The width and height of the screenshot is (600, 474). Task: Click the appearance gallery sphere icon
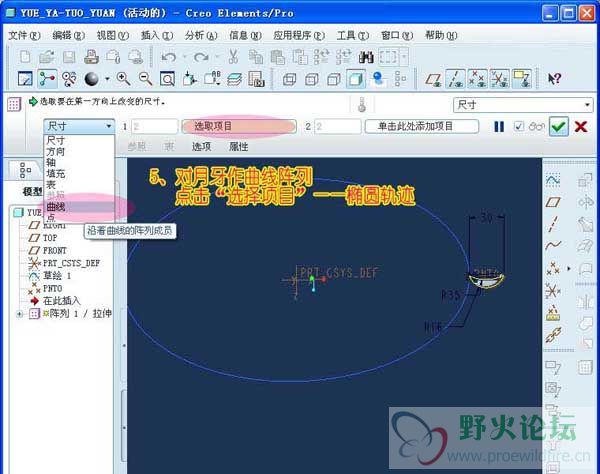pyautogui.click(x=91, y=79)
